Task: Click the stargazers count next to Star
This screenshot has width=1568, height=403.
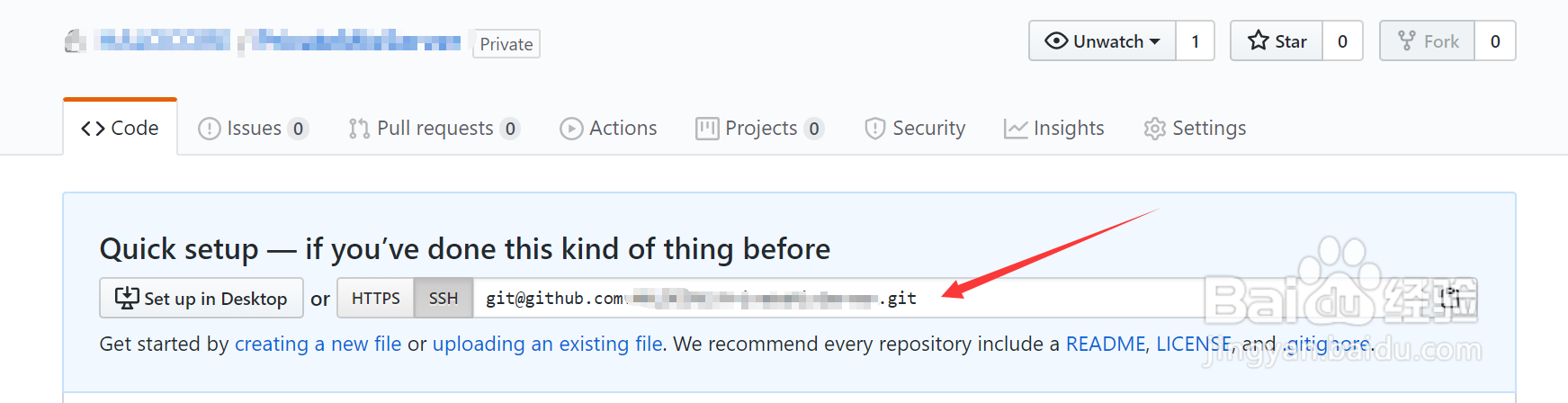Action: pyautogui.click(x=1342, y=41)
